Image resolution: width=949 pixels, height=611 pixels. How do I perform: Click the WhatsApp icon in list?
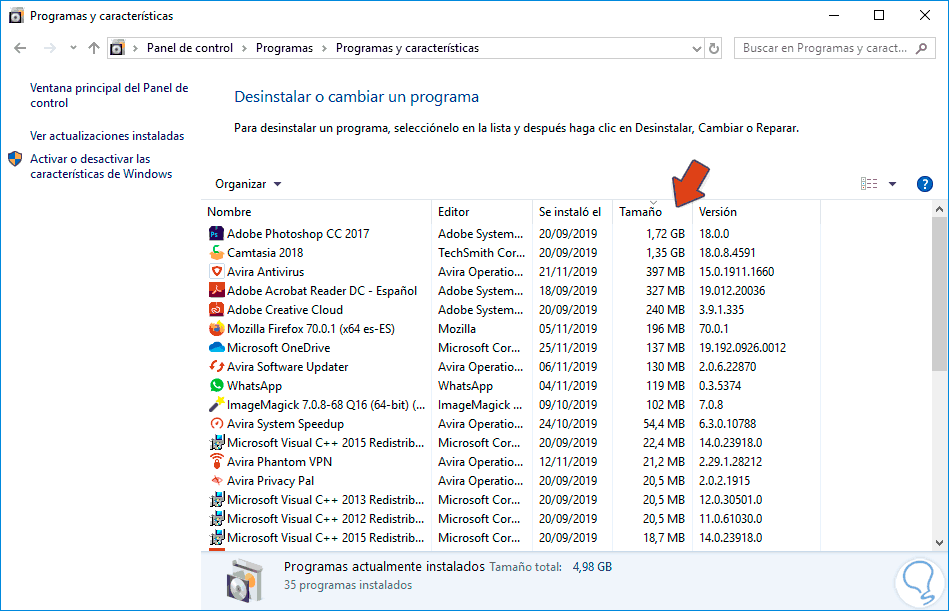tap(216, 385)
